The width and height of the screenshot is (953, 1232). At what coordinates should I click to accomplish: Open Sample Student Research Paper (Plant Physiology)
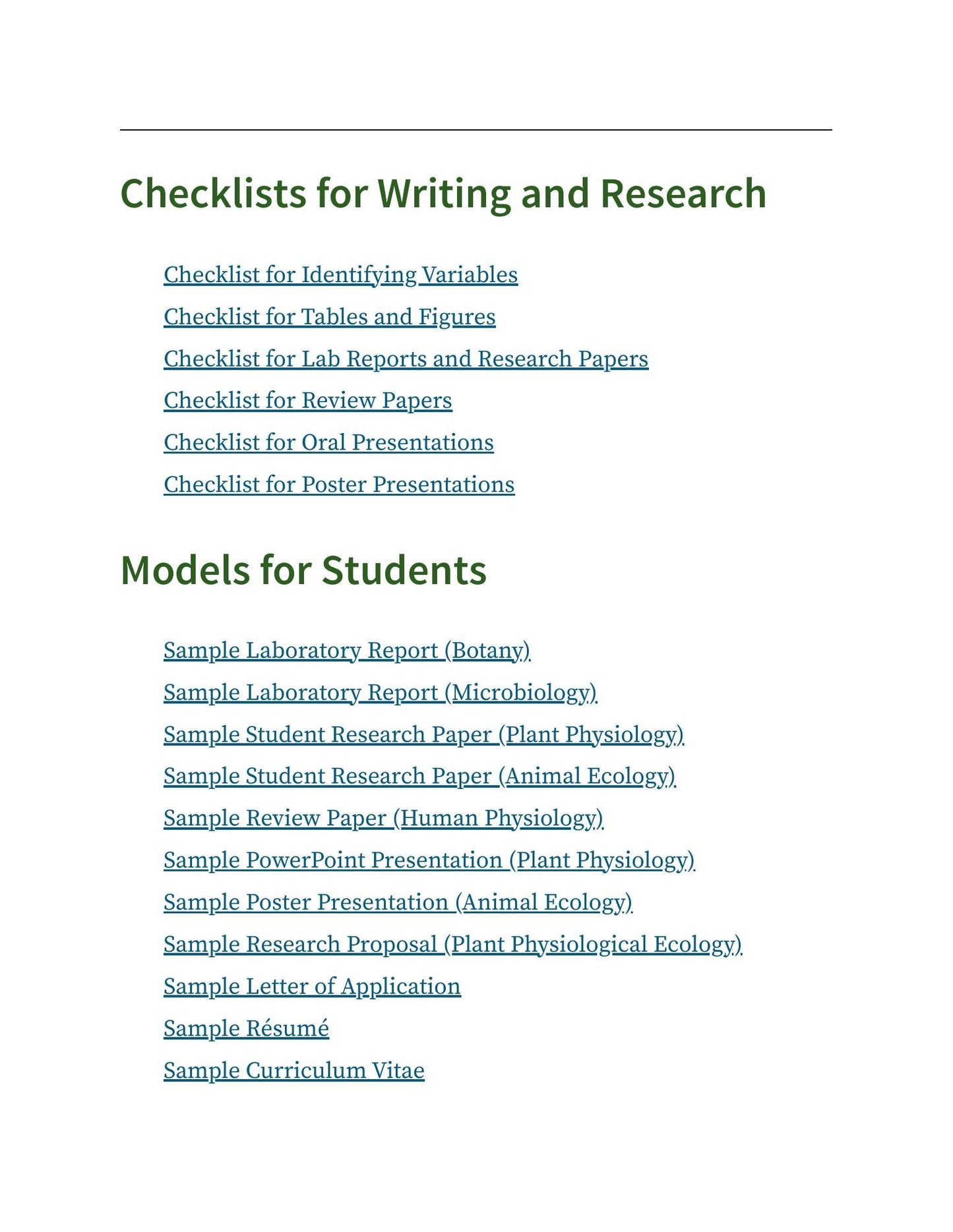[x=423, y=735]
